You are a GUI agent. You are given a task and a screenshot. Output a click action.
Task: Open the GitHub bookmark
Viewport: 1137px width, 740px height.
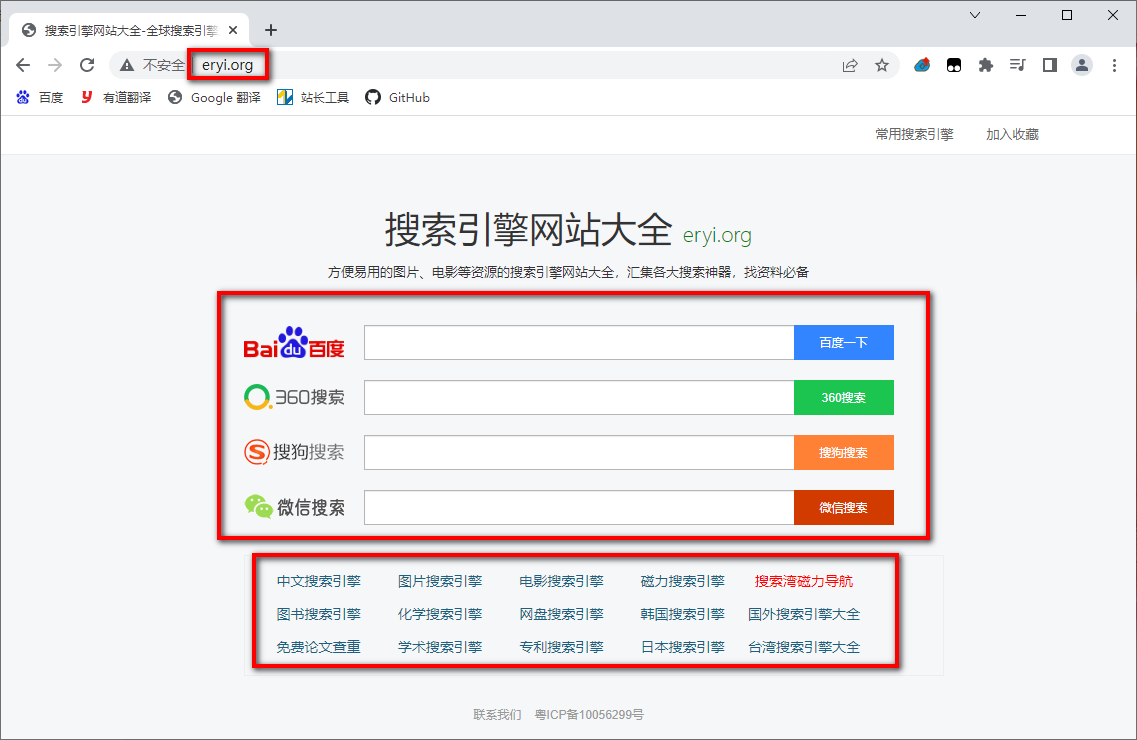[x=397, y=98]
